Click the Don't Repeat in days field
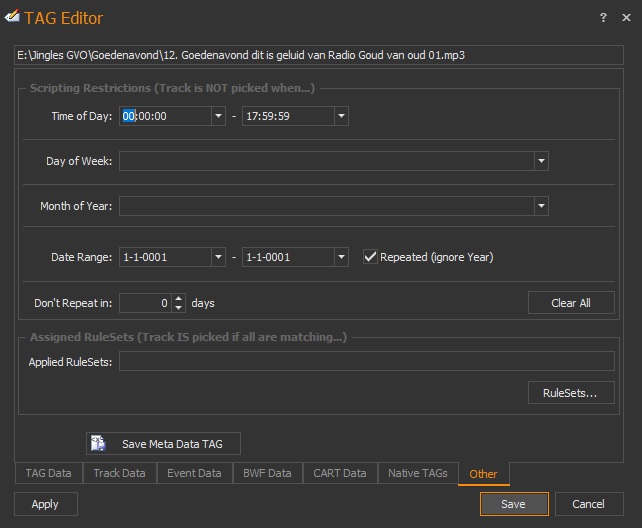This screenshot has width=642, height=528. (145, 303)
